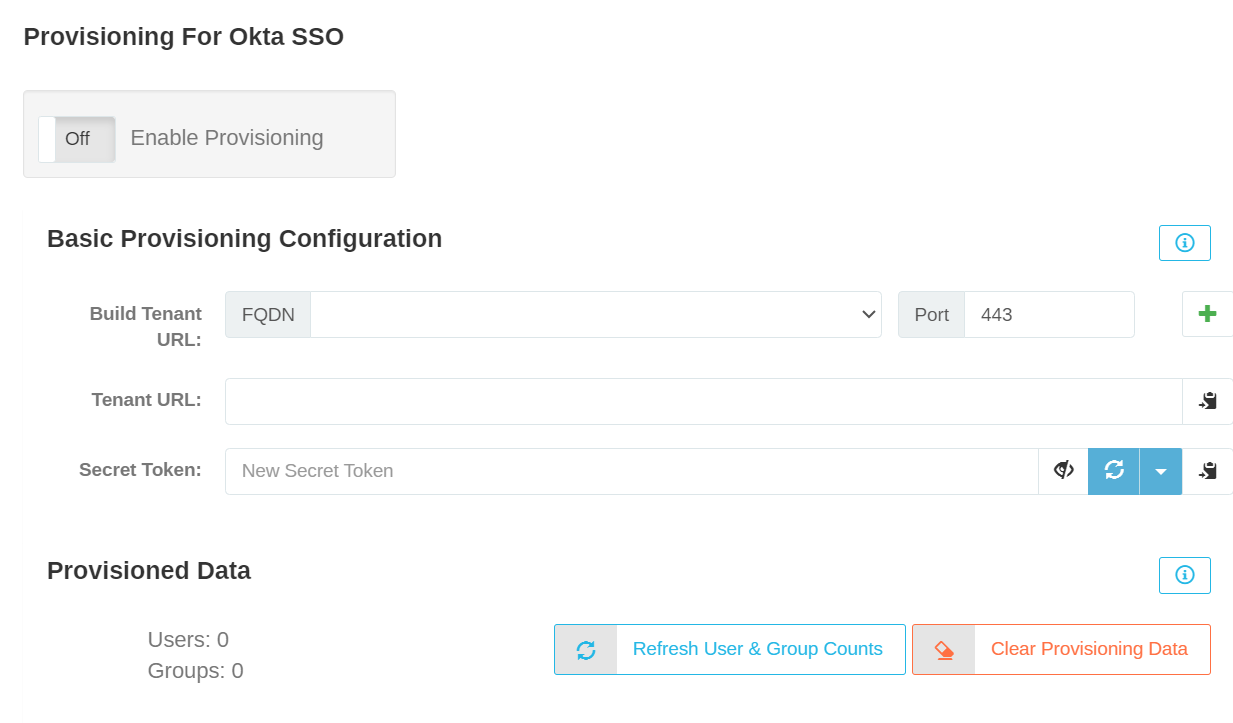Open the Basic Provisioning Configuration info icon
Screen dimensions: 1233x723
pyautogui.click(x=1185, y=243)
